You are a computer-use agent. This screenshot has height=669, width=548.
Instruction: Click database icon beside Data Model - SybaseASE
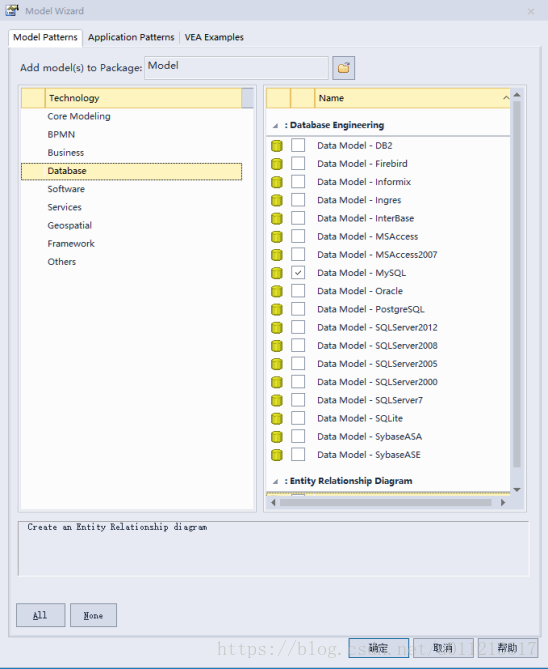pos(277,455)
